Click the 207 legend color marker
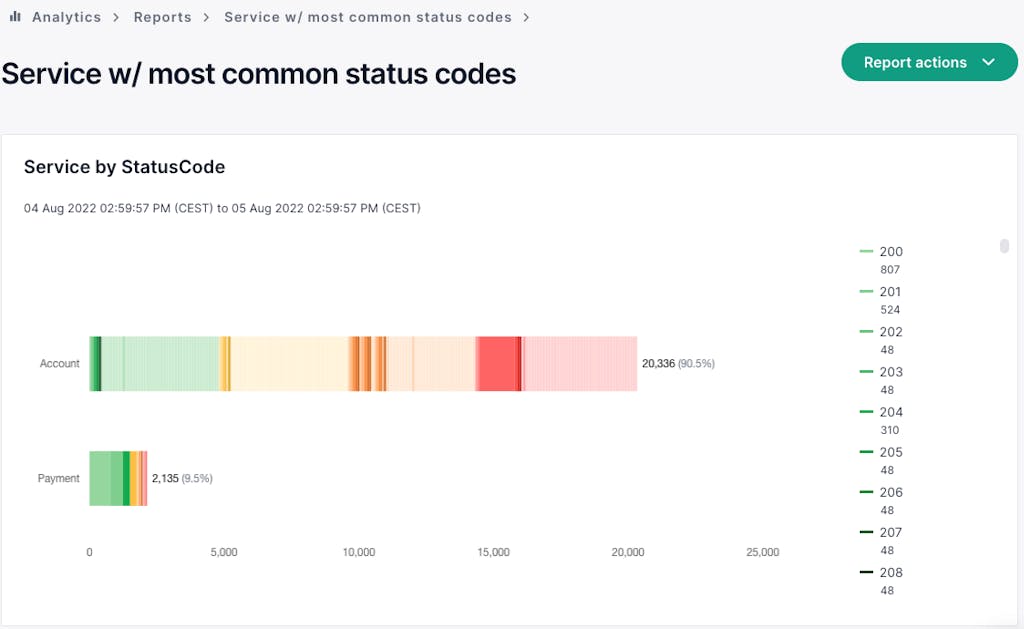 [866, 532]
